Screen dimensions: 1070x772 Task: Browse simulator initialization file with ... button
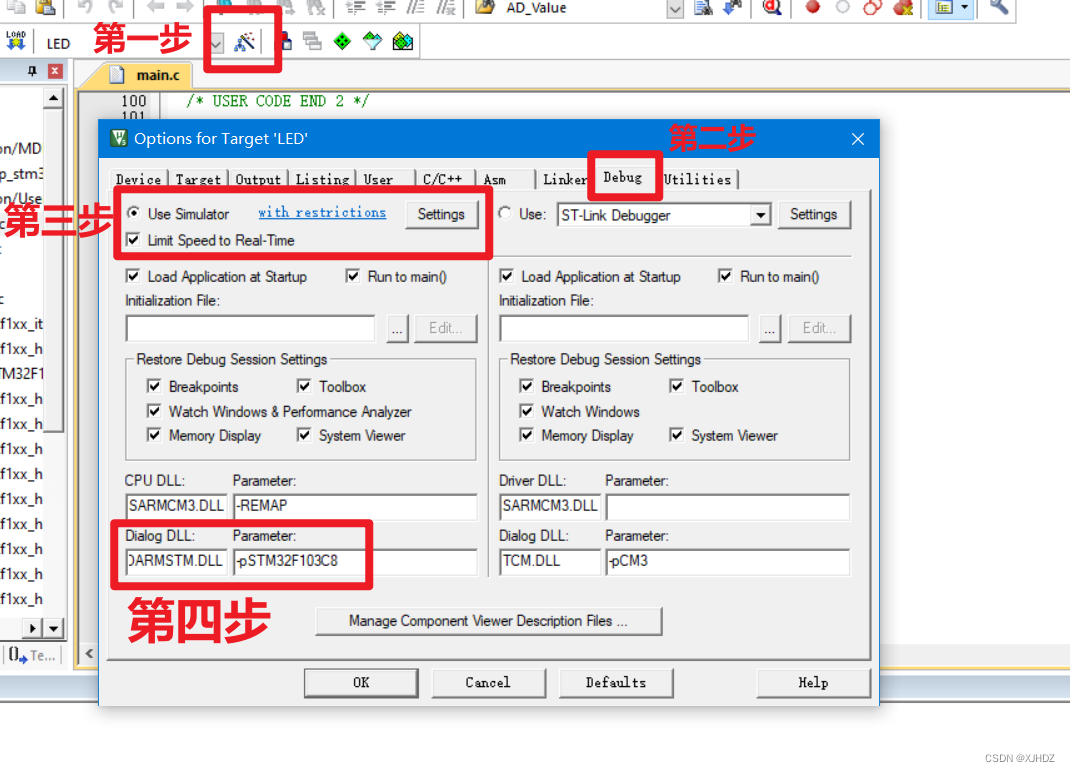pyautogui.click(x=397, y=328)
